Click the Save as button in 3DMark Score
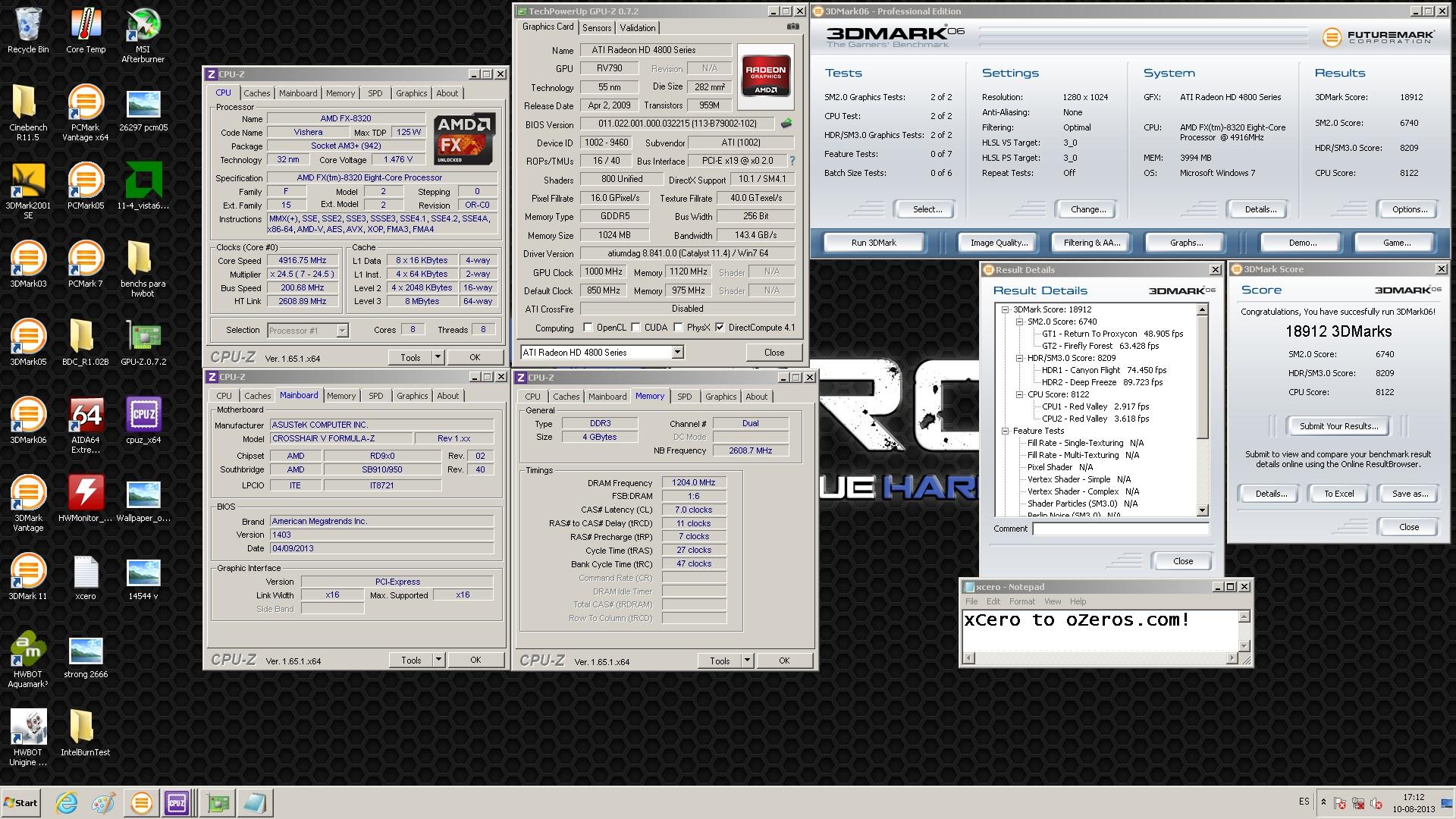1456x819 pixels. 1410,494
